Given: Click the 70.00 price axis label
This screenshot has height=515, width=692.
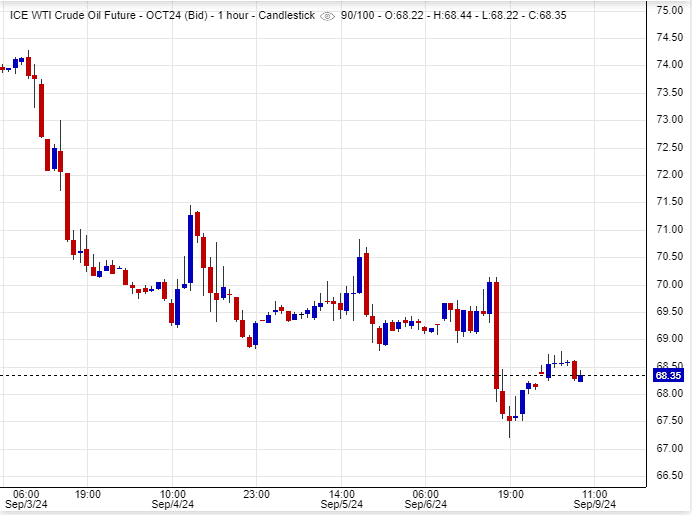Looking at the screenshot, I should pyautogui.click(x=669, y=284).
